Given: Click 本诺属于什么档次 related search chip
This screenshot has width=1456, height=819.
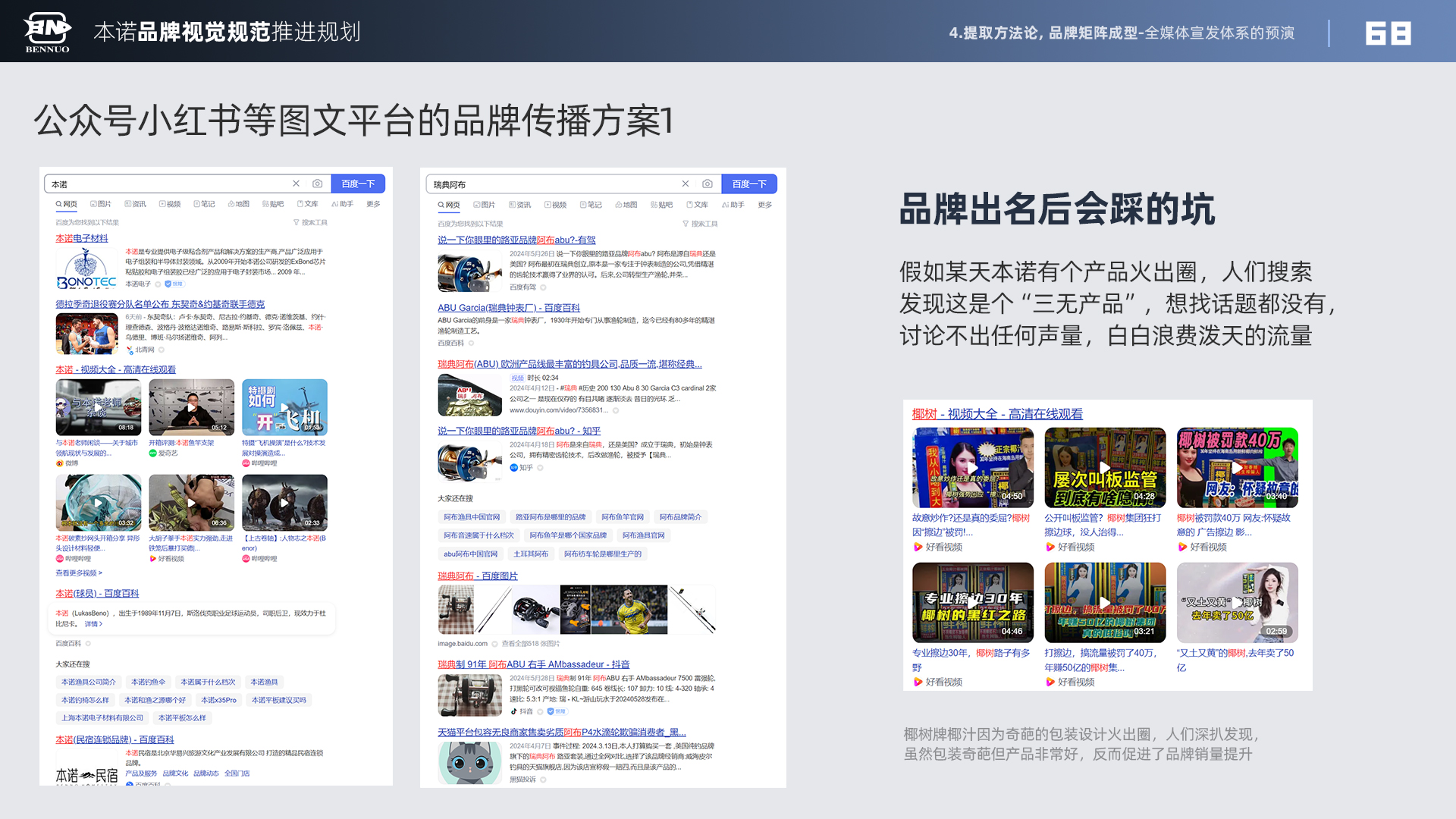Looking at the screenshot, I should (x=208, y=682).
